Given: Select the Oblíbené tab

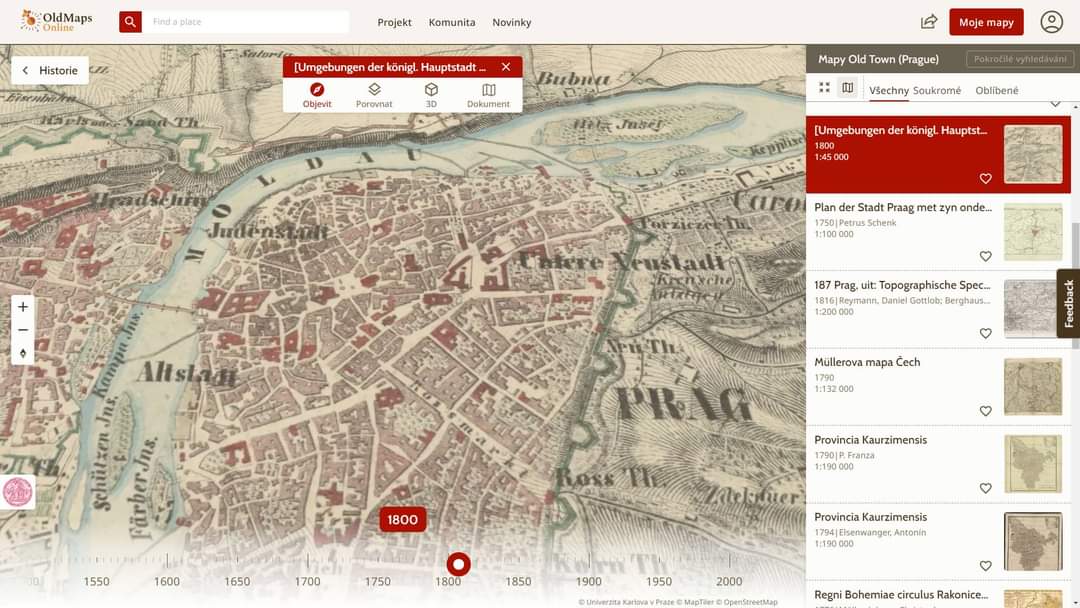Looking at the screenshot, I should coord(997,90).
